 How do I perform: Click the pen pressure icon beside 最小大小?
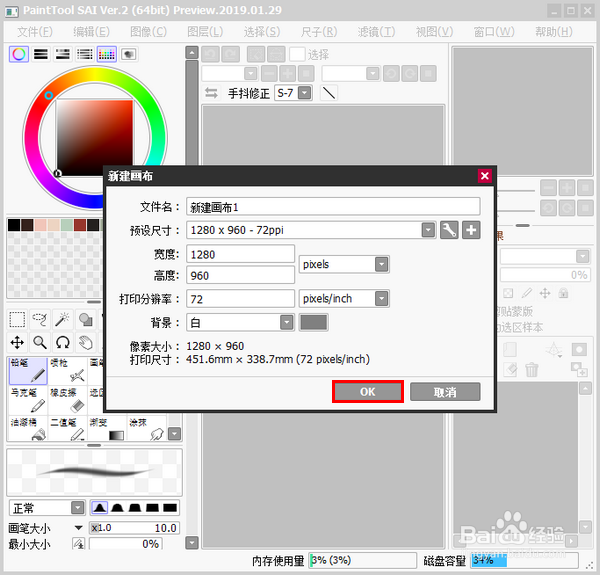tap(78, 544)
